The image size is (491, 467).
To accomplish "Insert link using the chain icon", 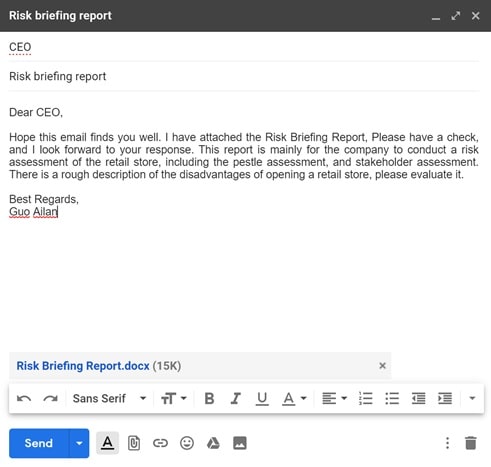I will pos(160,443).
